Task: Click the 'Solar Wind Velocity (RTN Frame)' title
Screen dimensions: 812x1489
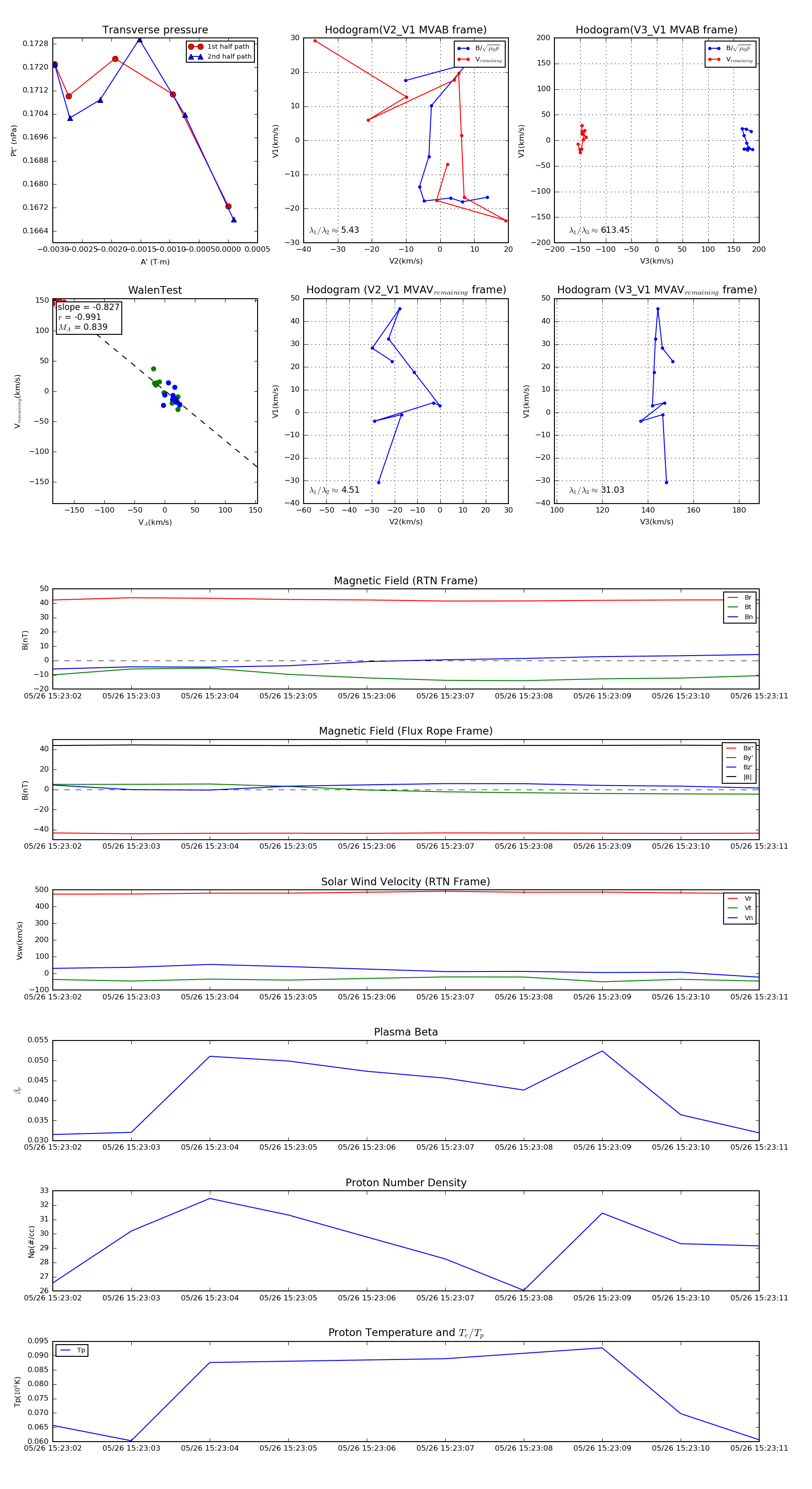Action: [406, 882]
